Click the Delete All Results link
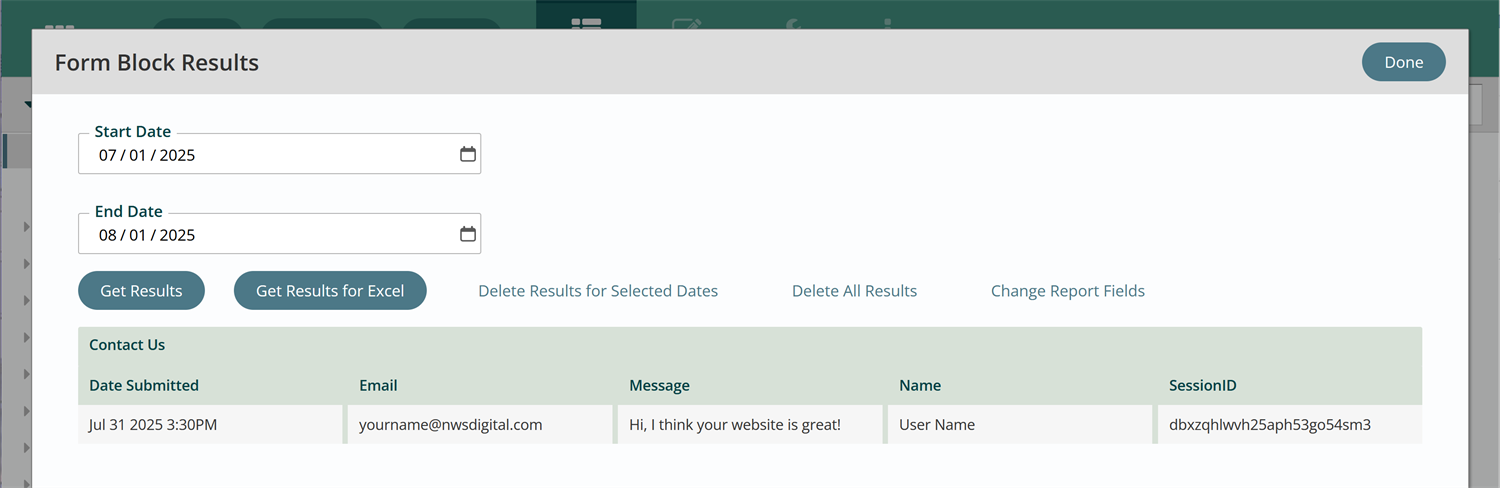This screenshot has width=1500, height=488. tap(854, 291)
